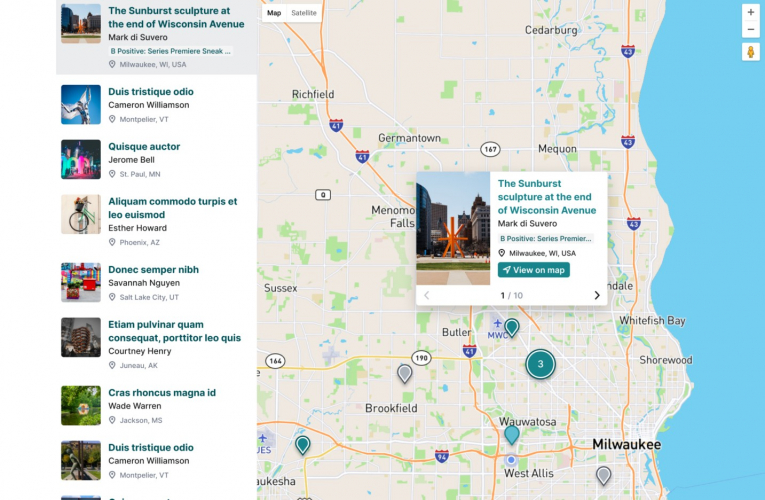Click author Wade Warren
This screenshot has width=765, height=500.
(x=135, y=405)
